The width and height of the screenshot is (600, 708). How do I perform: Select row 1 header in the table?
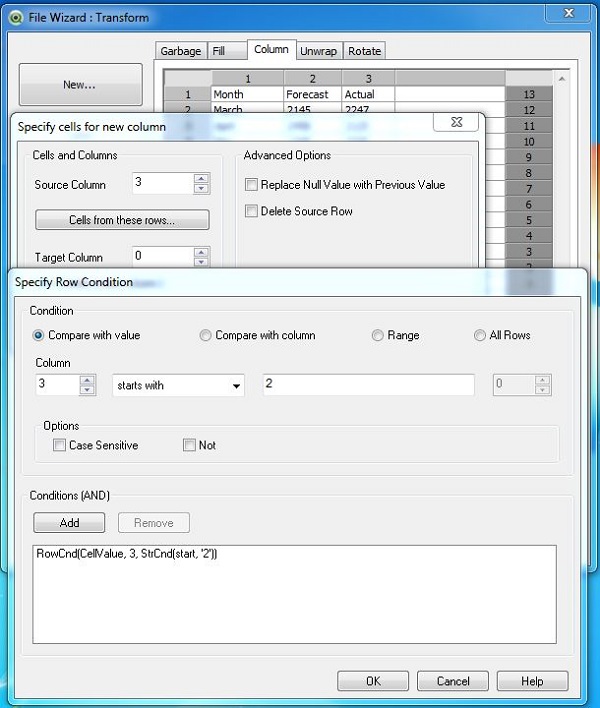[x=187, y=94]
